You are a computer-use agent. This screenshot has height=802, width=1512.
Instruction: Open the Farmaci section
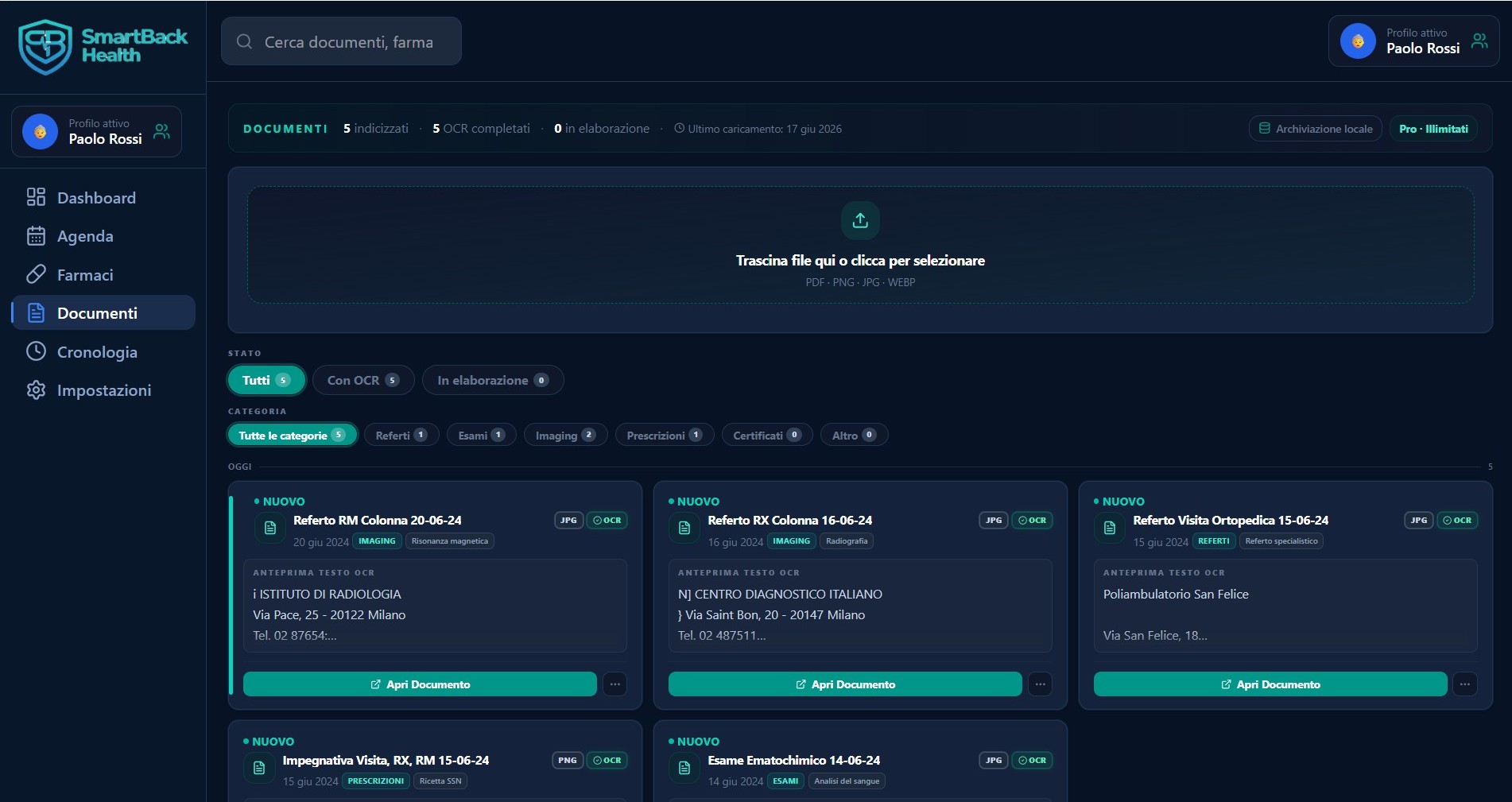(x=103, y=274)
